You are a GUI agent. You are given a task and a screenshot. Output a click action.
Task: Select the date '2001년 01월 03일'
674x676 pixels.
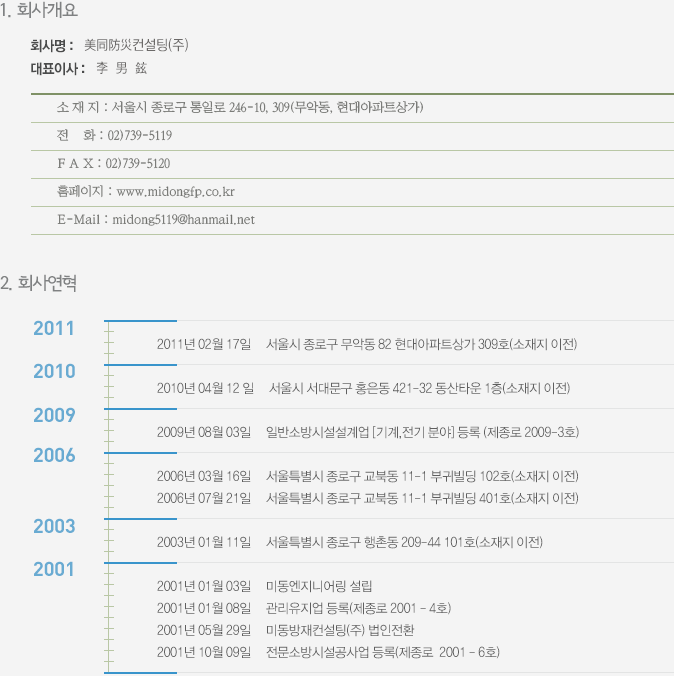pyautogui.click(x=204, y=586)
